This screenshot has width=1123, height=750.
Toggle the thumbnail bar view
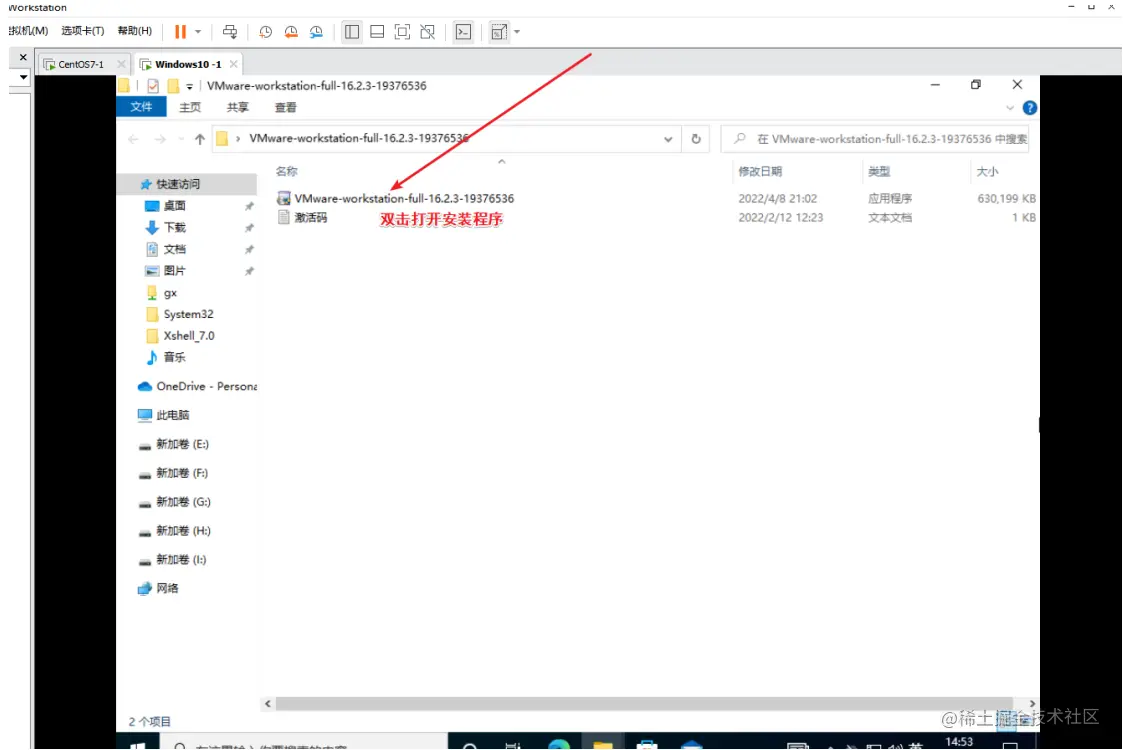coord(377,32)
